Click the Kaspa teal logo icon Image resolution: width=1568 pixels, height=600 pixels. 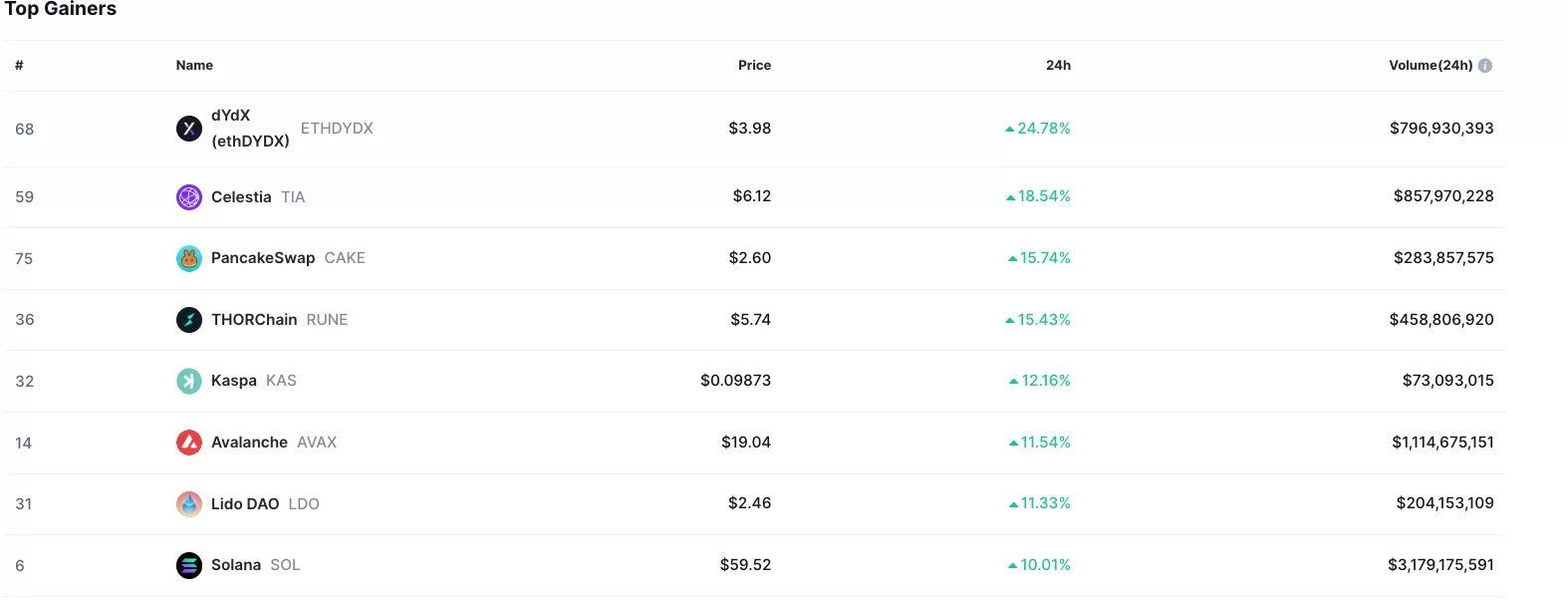pyautogui.click(x=189, y=381)
